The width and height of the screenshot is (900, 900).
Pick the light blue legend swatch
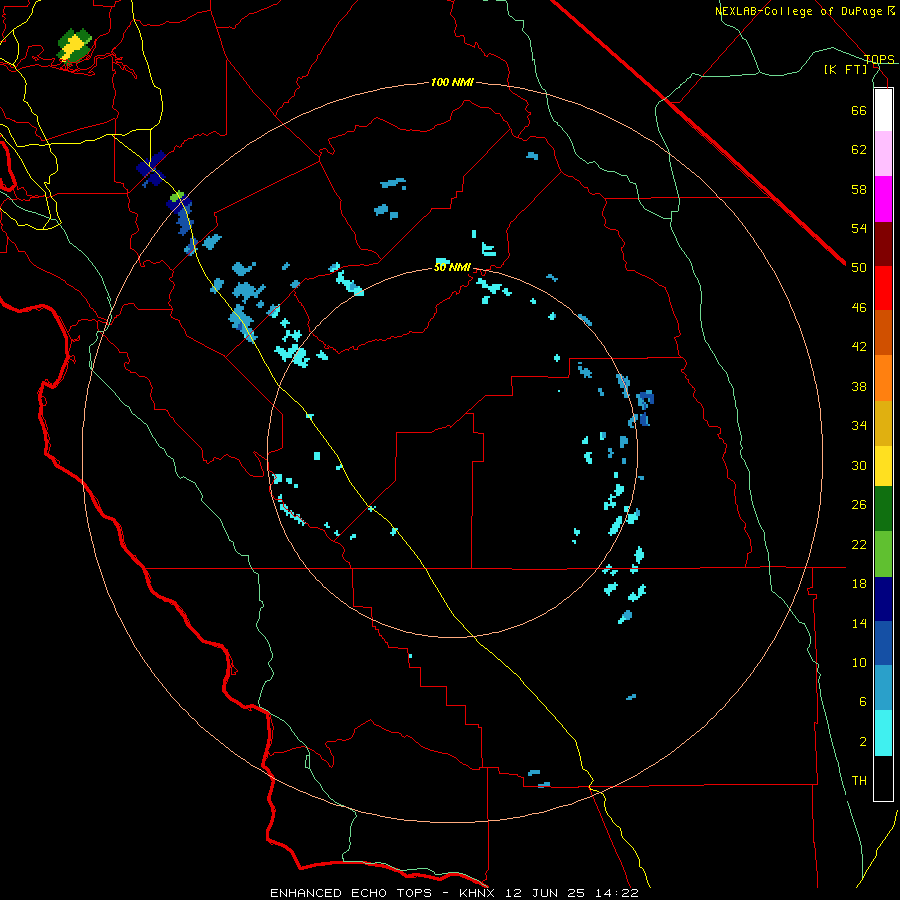[883, 688]
